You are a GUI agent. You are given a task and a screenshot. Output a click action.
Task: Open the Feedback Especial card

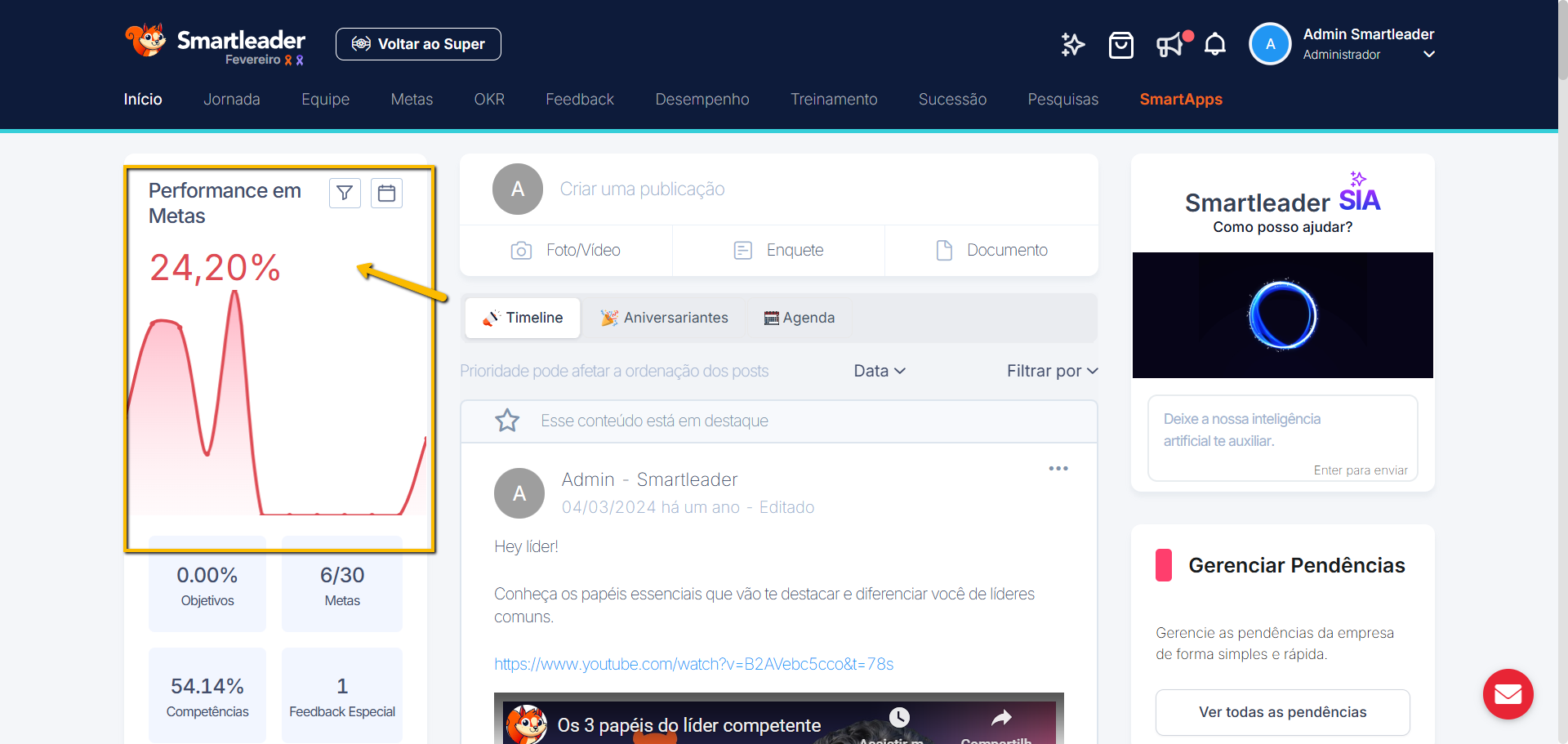(x=342, y=696)
